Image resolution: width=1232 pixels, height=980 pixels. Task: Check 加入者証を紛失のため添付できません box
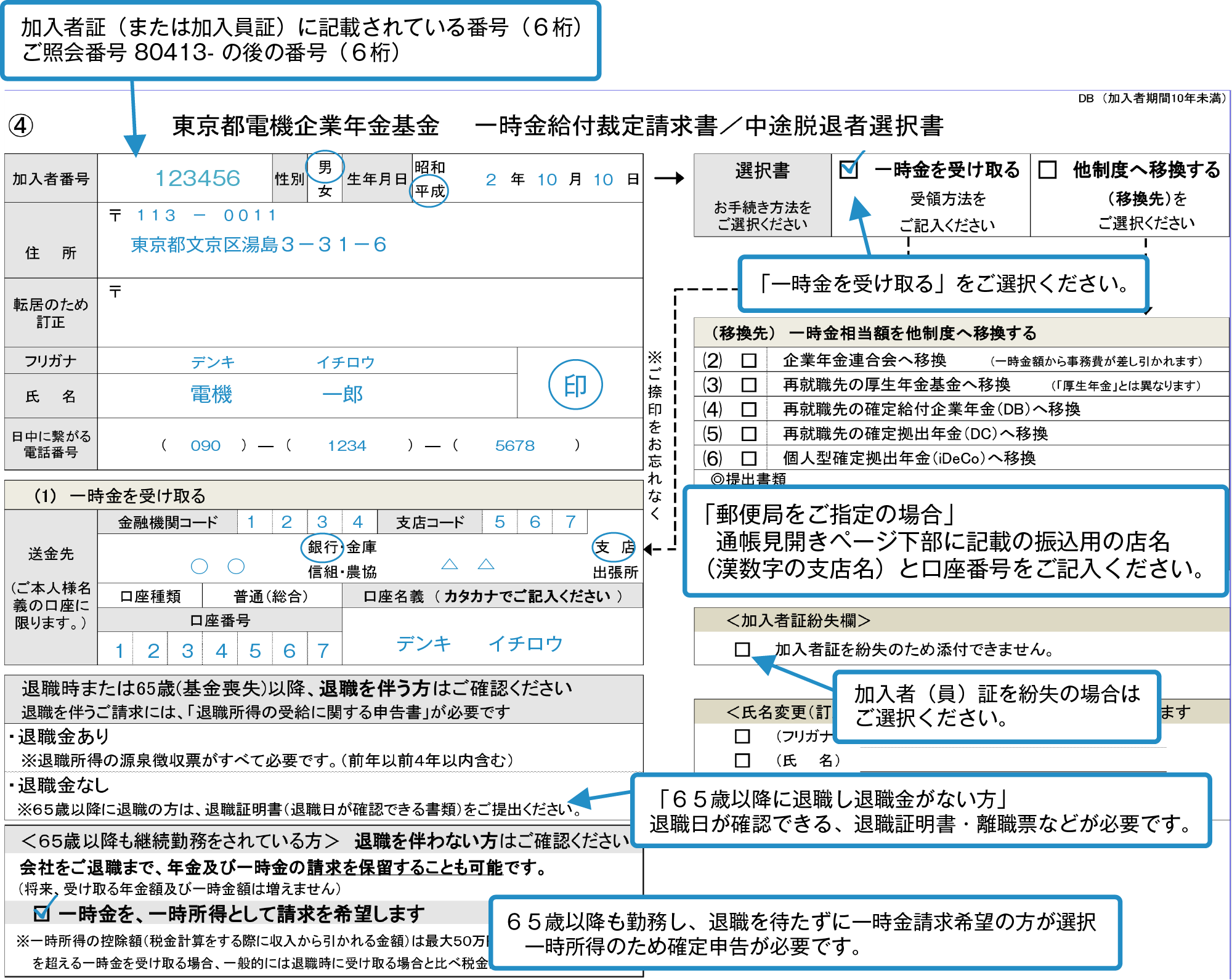tap(742, 649)
